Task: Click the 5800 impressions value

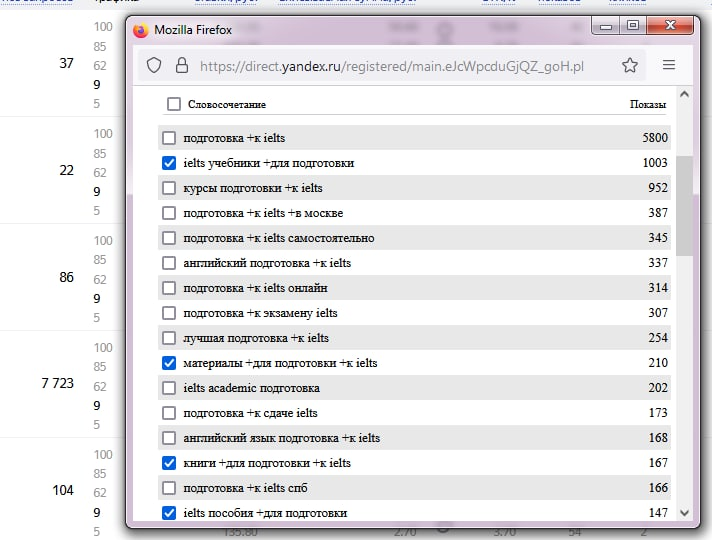Action: 655,138
